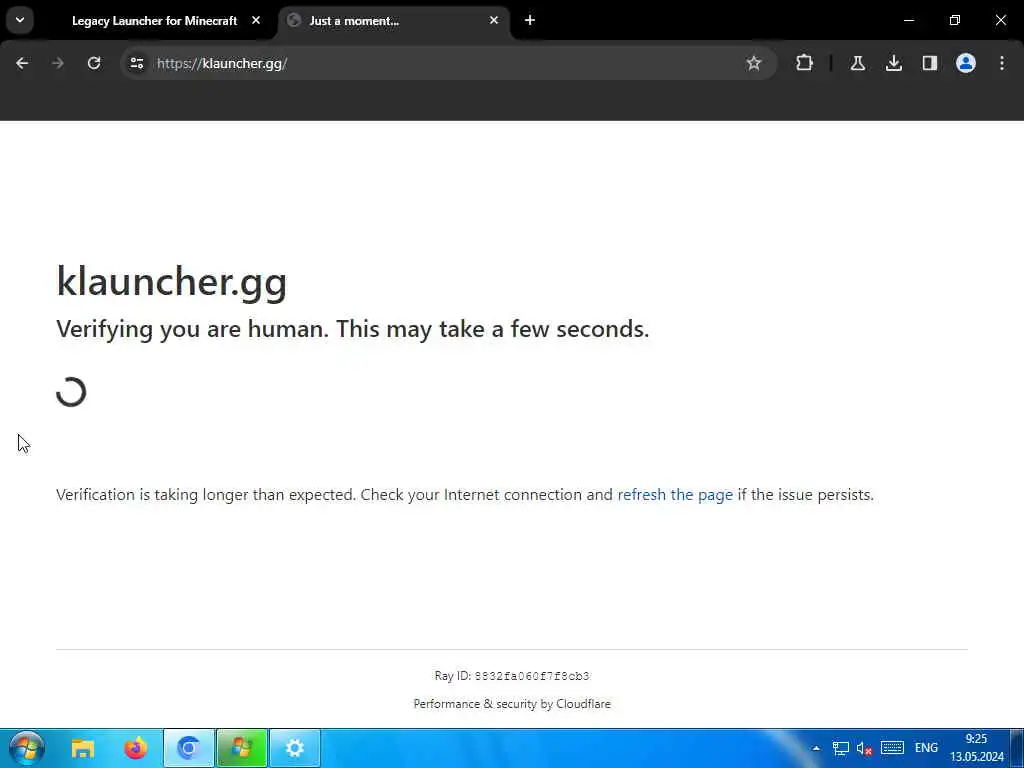Open the Windows Start menu

pos(27,748)
